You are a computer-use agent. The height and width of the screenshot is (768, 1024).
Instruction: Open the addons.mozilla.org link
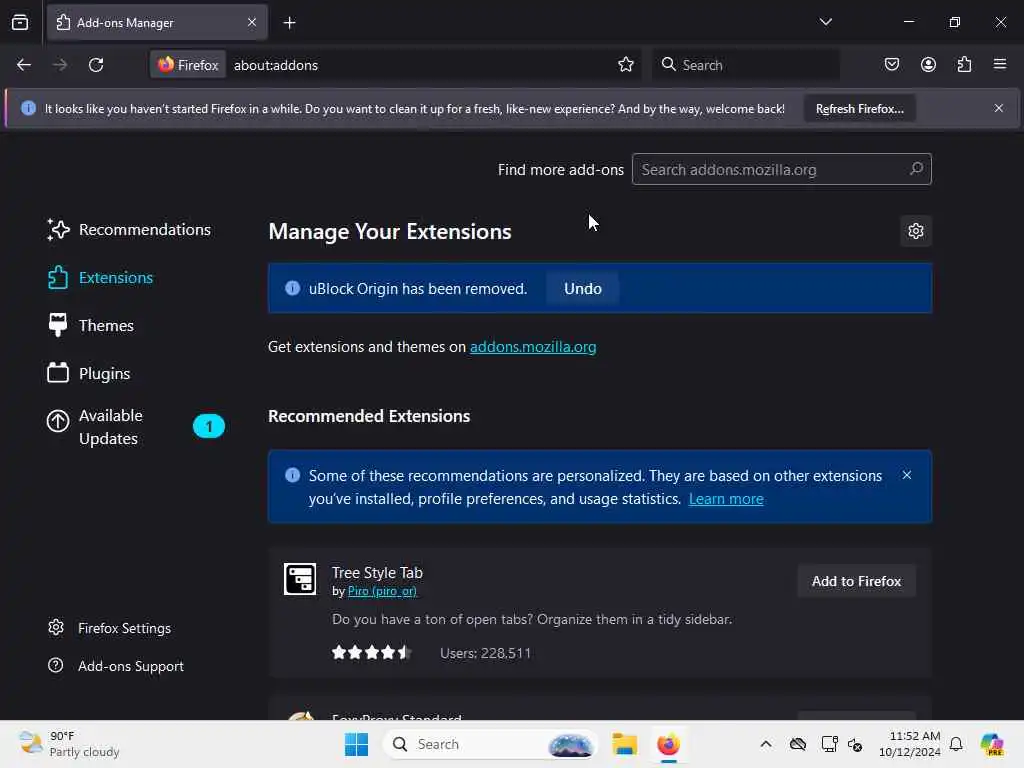coord(533,347)
